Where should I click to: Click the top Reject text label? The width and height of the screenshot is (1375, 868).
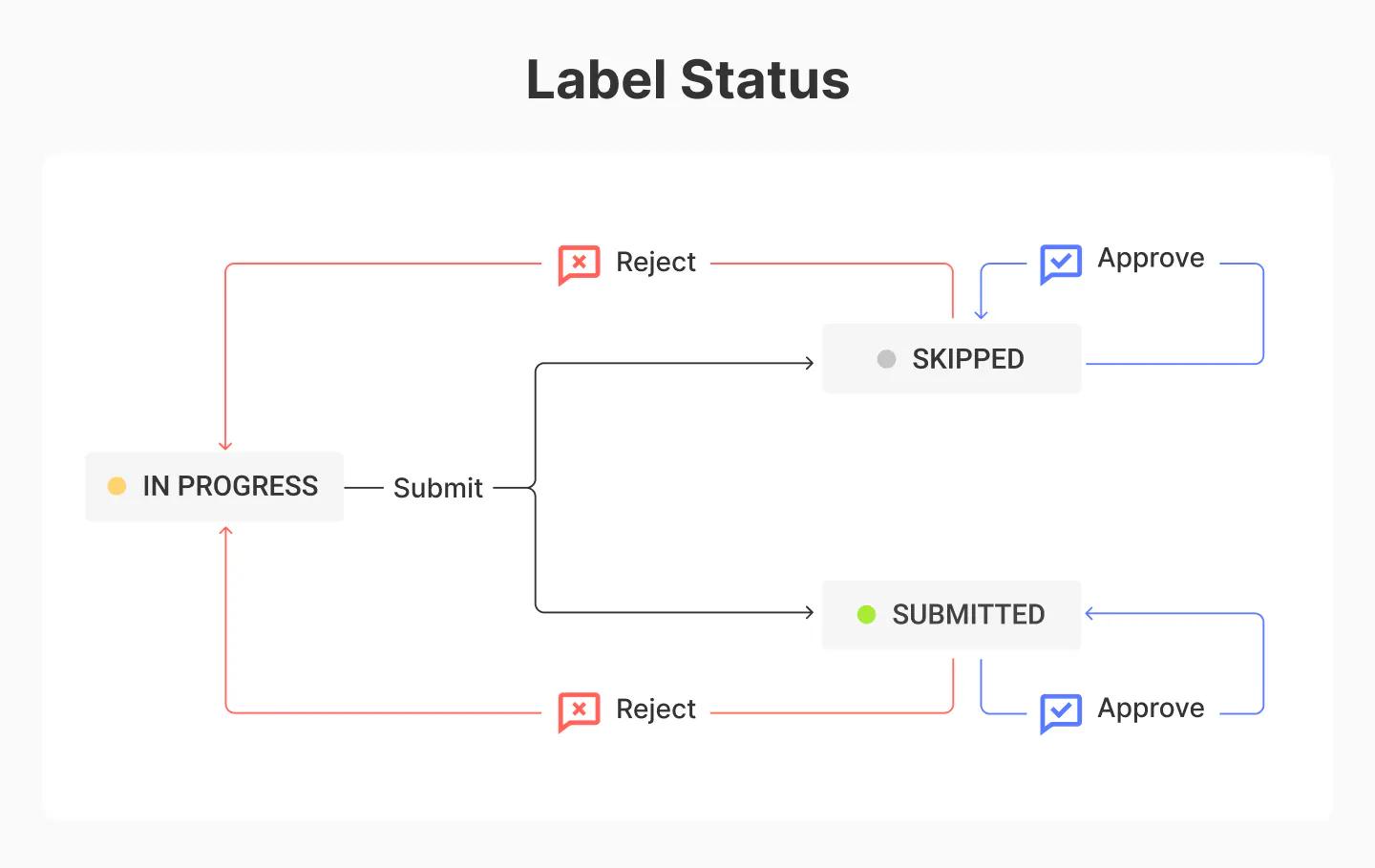(656, 262)
